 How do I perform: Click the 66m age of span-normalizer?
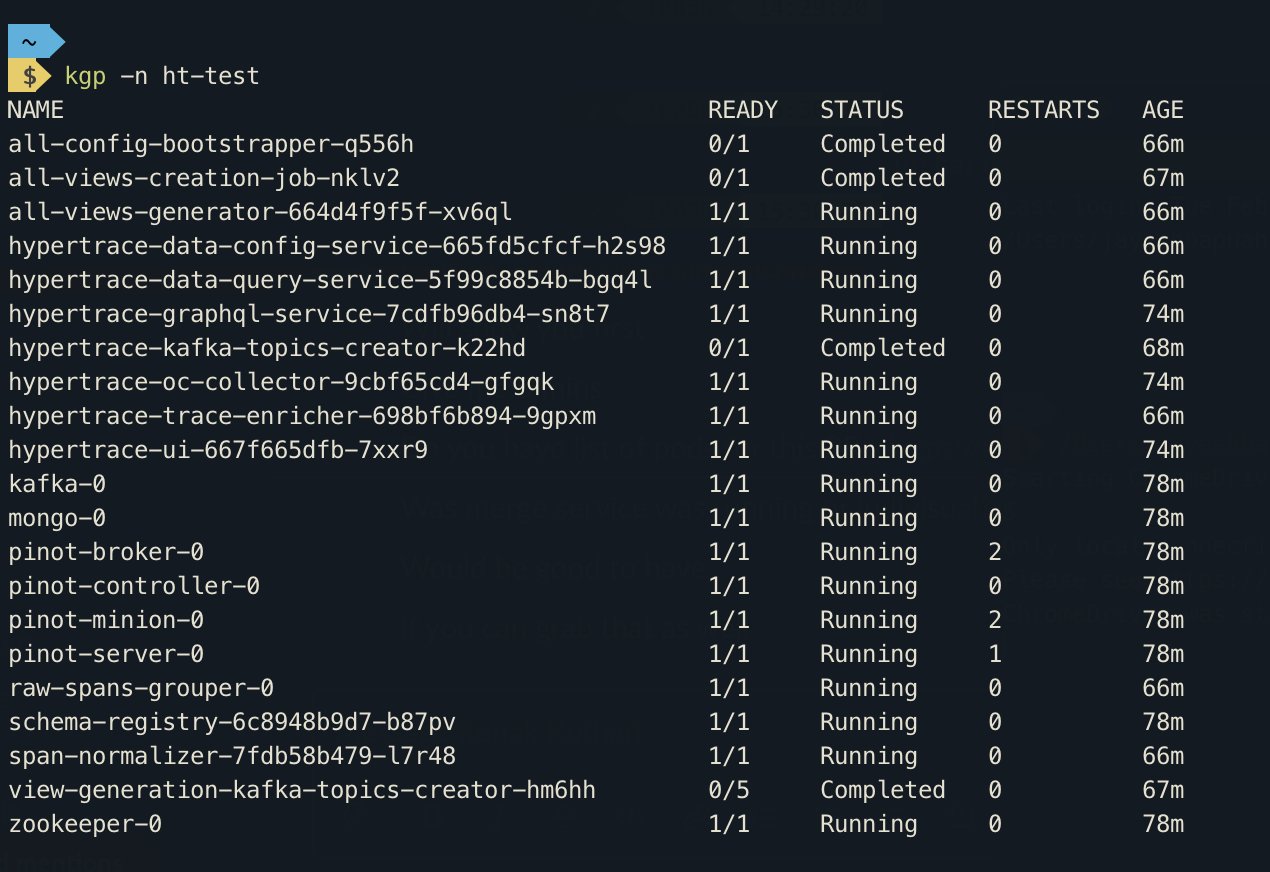coord(1163,756)
